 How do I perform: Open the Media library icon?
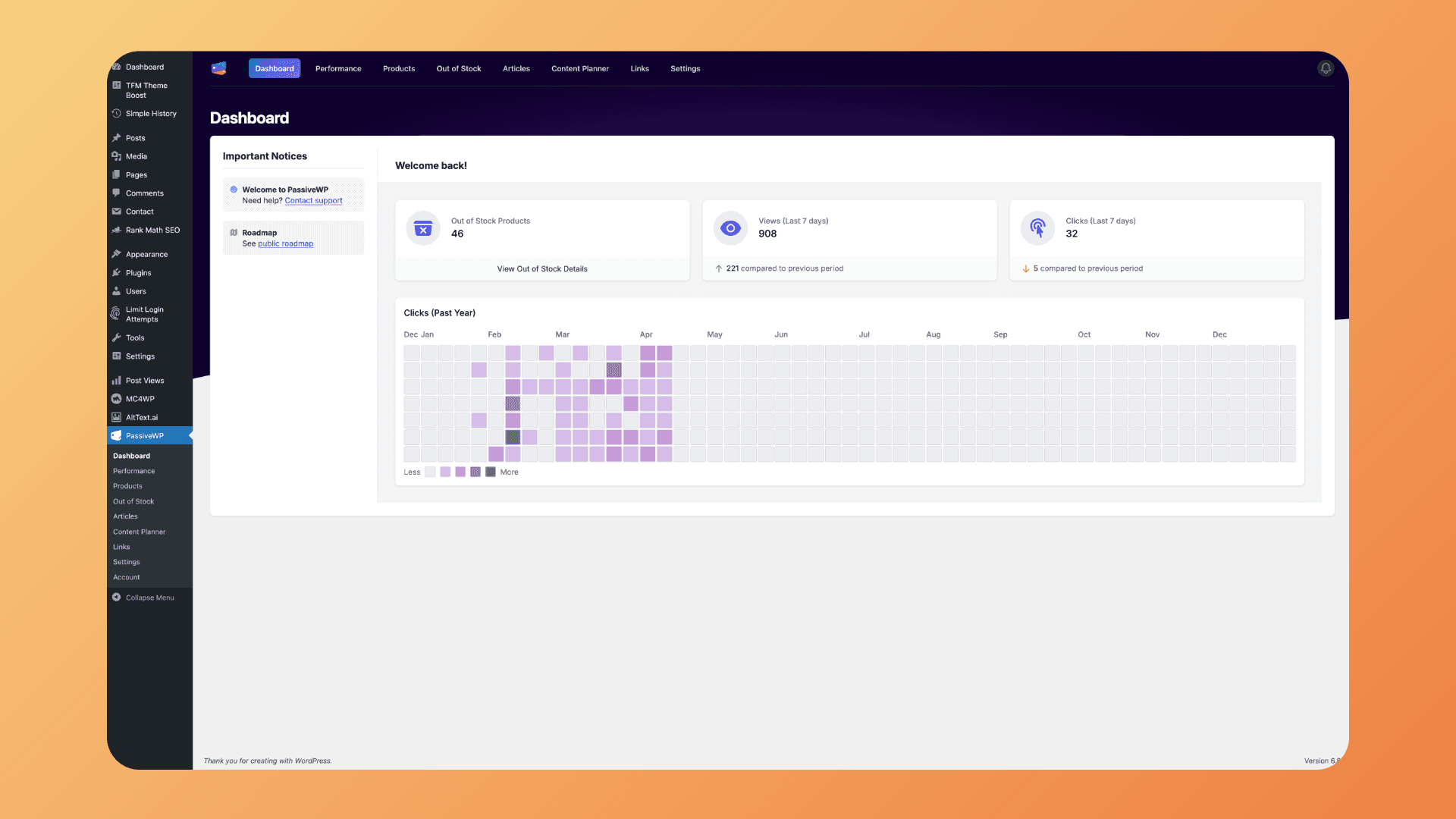[118, 156]
